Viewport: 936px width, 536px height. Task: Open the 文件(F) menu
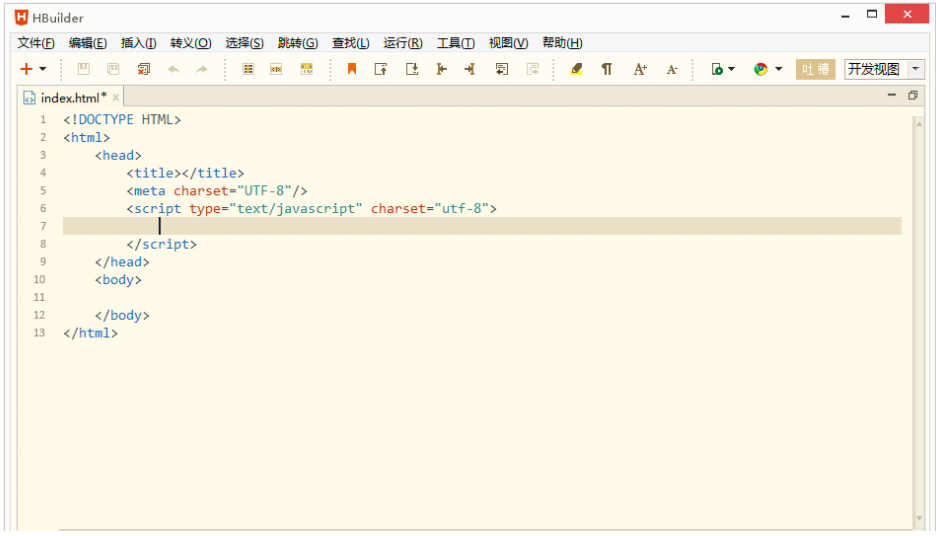36,43
